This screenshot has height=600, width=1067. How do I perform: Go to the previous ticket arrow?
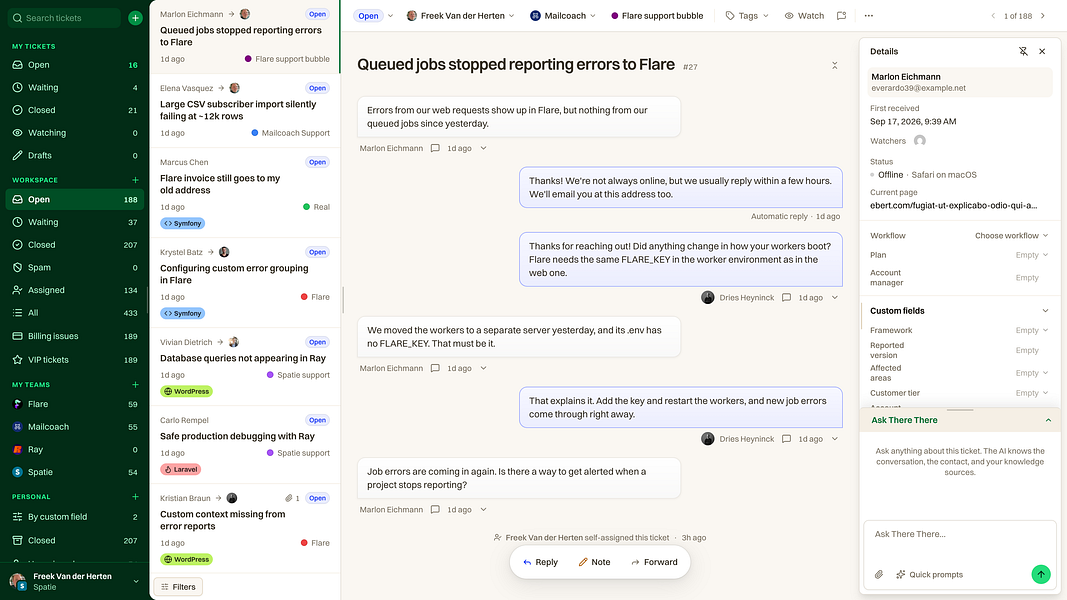[x=993, y=16]
